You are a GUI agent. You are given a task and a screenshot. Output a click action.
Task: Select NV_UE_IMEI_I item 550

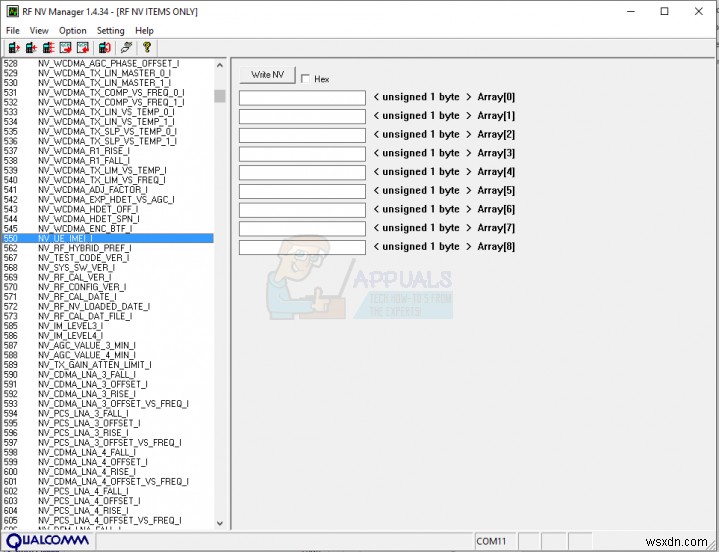[x=108, y=238]
